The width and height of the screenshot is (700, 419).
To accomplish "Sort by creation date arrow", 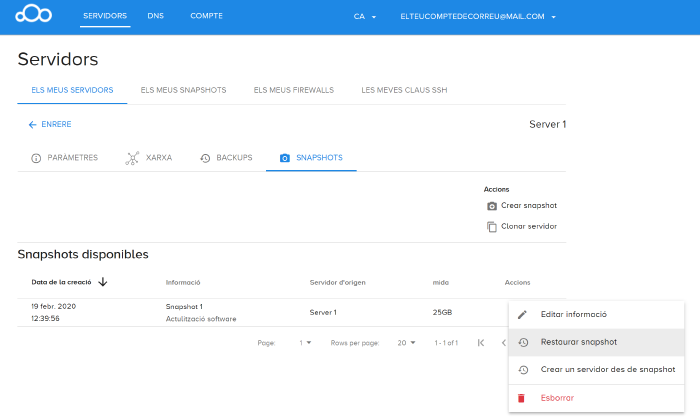I will pos(103,282).
